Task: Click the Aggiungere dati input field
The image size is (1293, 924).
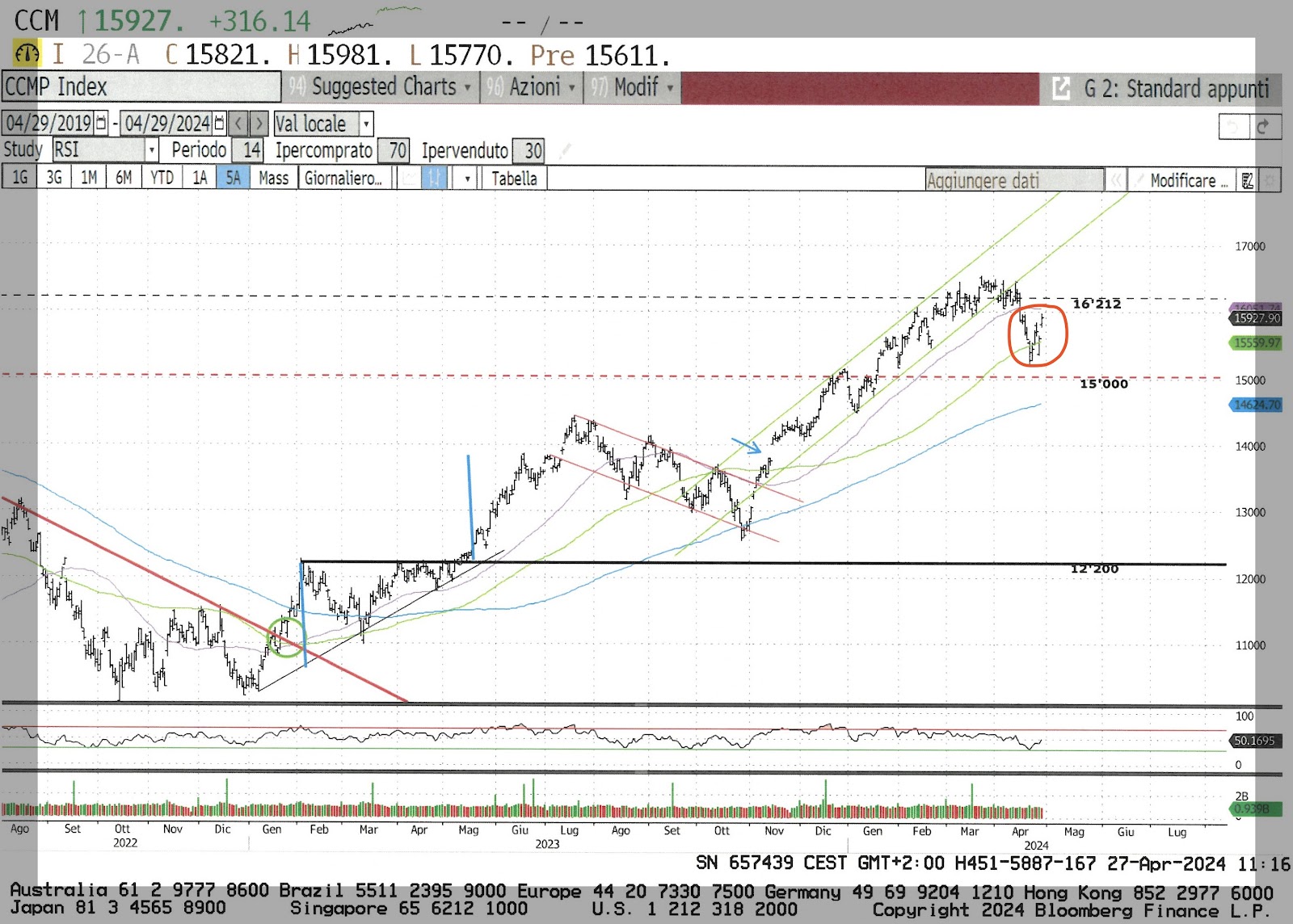Action: pos(1014,180)
